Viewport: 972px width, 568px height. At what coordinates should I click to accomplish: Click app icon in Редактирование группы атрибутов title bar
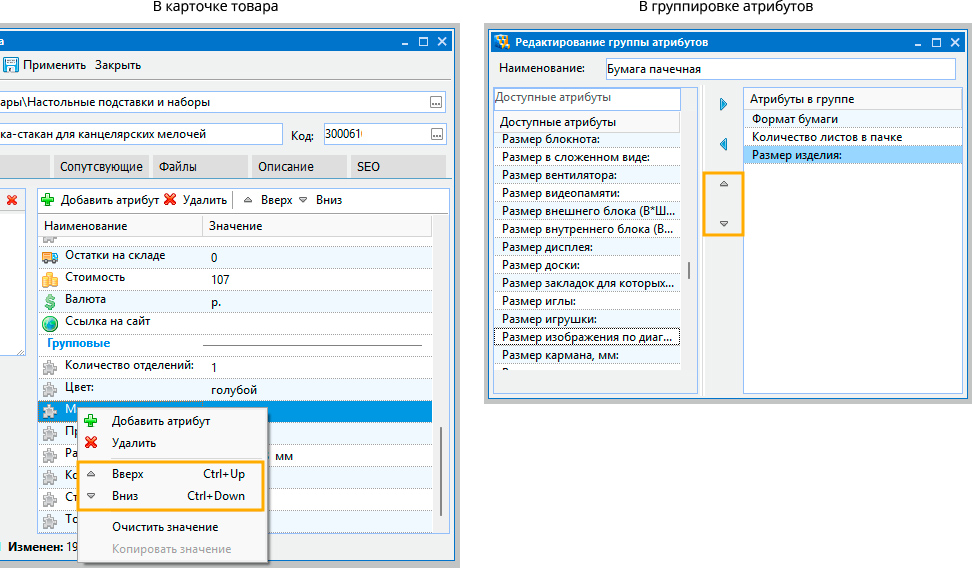[502, 42]
